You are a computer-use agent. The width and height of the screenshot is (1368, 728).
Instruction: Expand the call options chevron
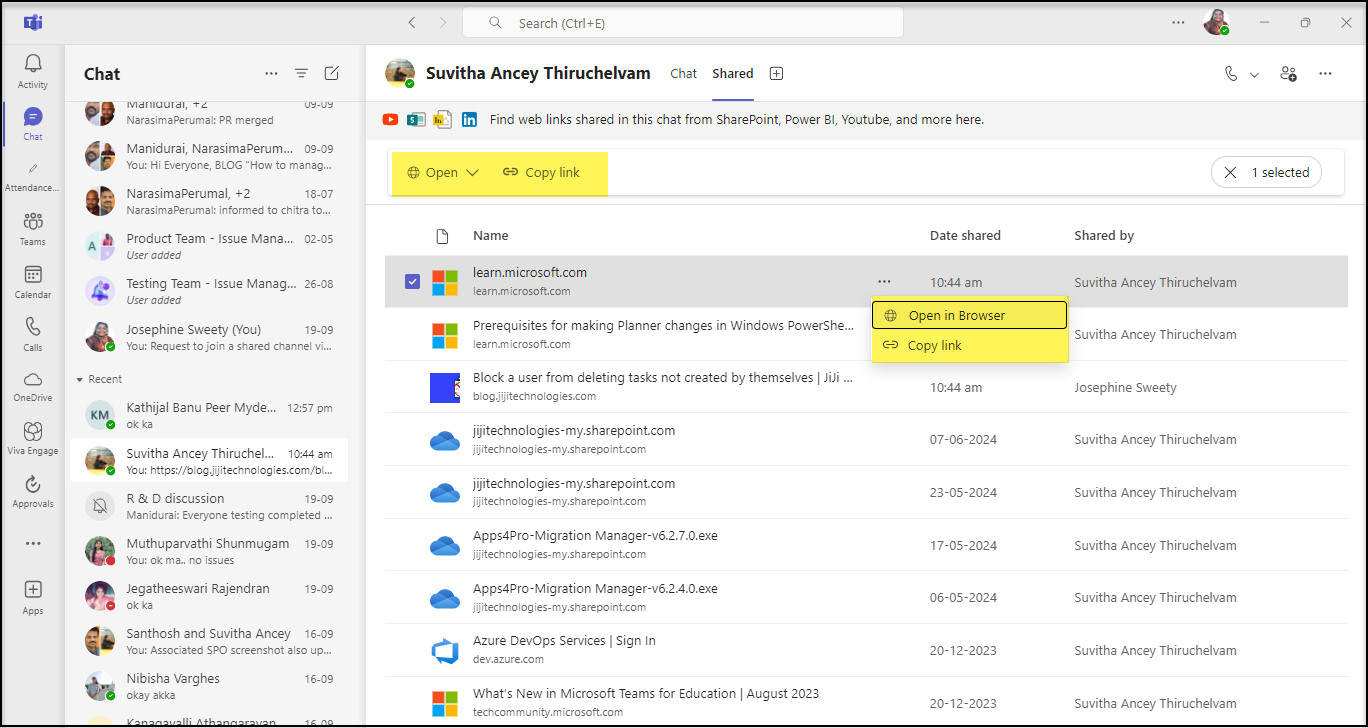(1254, 74)
